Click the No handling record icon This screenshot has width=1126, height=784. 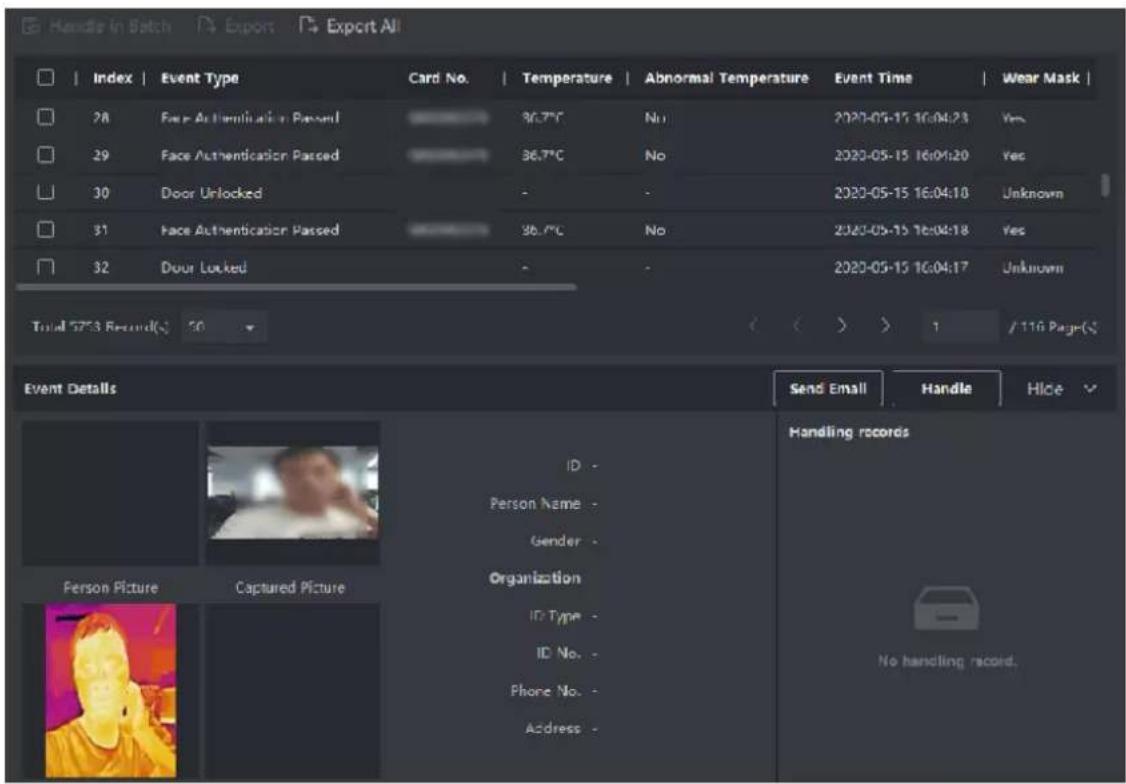[946, 607]
